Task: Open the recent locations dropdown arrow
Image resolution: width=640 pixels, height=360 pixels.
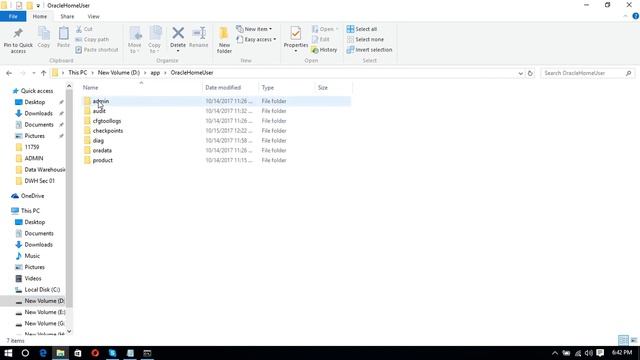Action: [33, 73]
